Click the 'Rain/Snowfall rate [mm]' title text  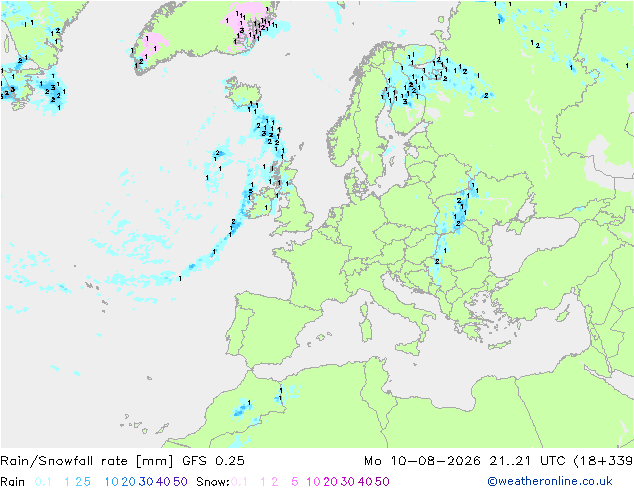[87, 460]
